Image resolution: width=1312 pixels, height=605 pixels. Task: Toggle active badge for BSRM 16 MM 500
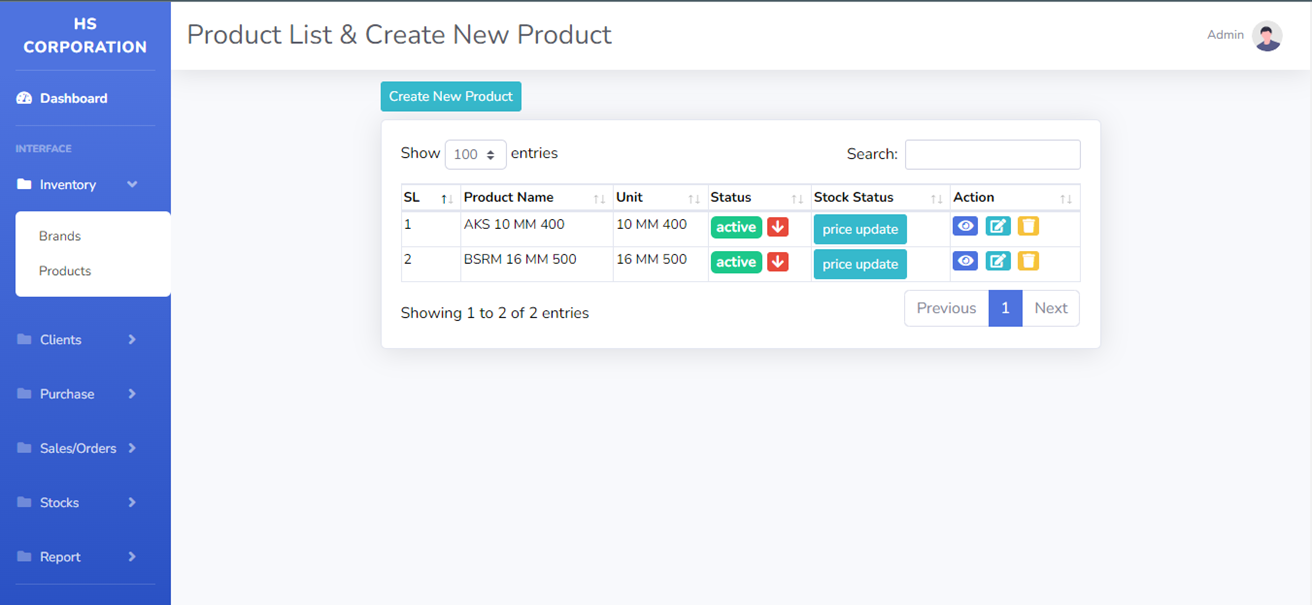pyautogui.click(x=736, y=262)
